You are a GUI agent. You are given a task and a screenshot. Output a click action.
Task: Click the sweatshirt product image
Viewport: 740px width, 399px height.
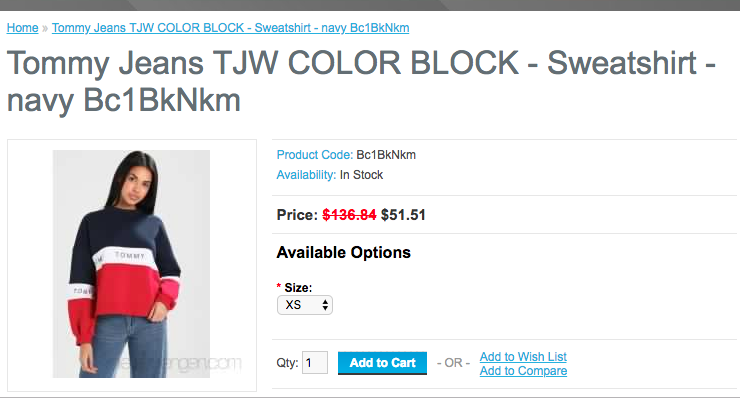(x=131, y=264)
